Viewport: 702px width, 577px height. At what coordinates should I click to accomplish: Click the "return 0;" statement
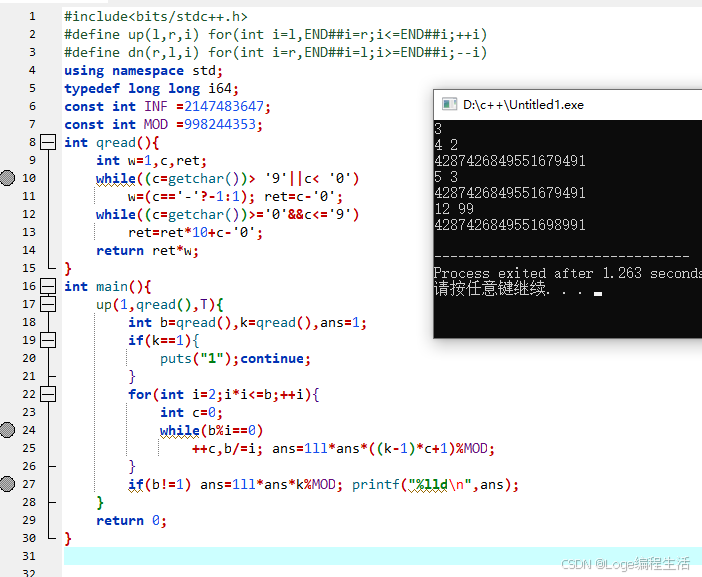131,521
